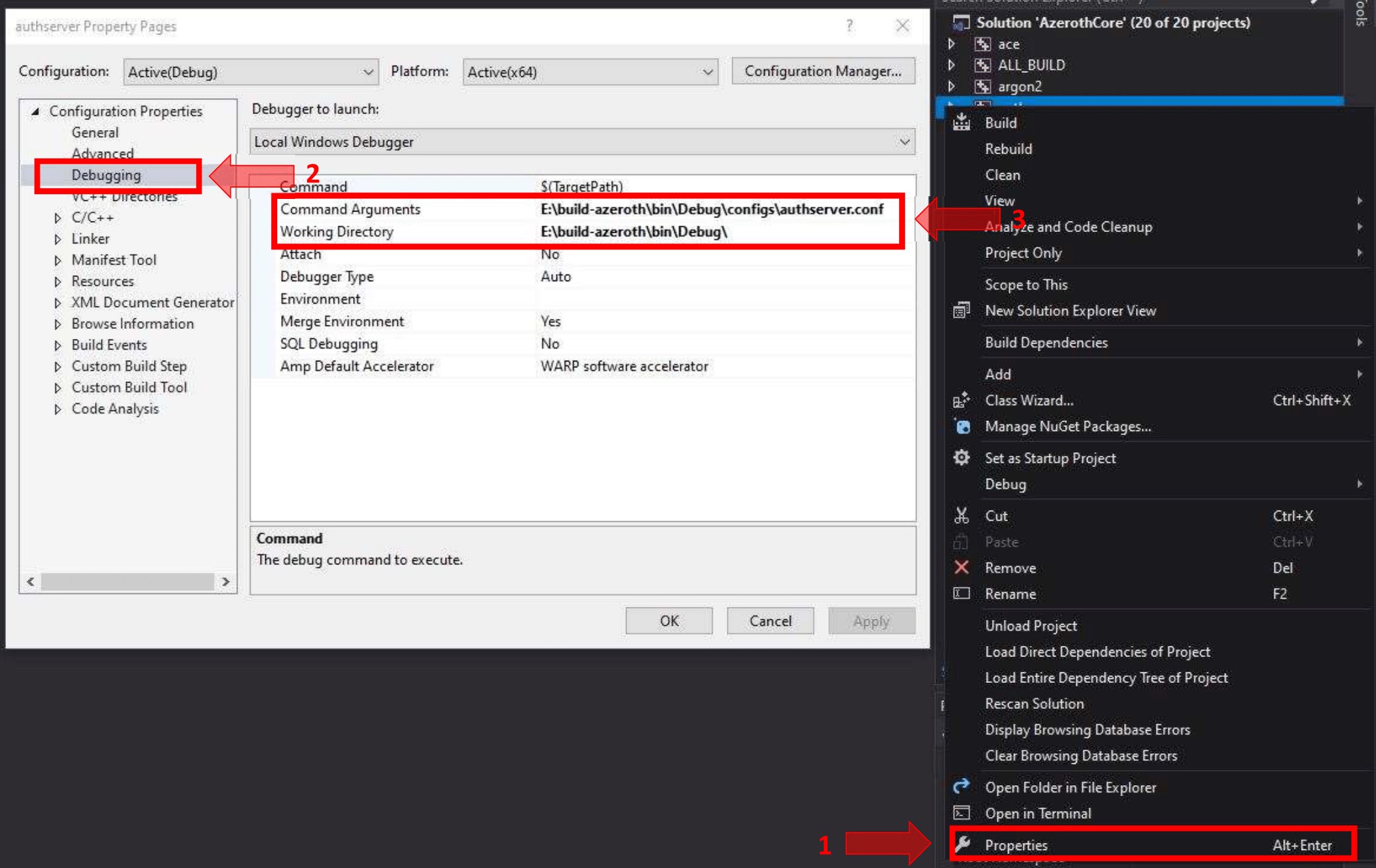
Task: Click the Apply button
Action: pyautogui.click(x=871, y=621)
